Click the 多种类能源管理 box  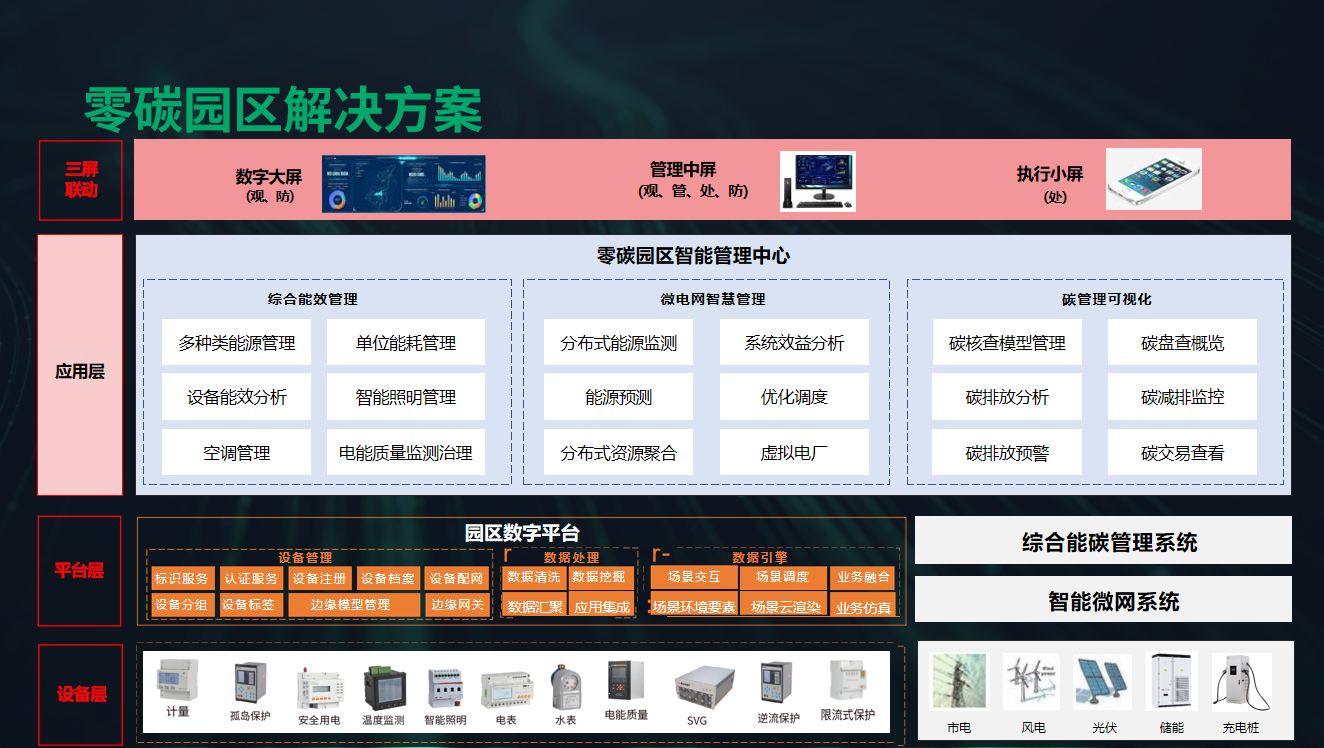(x=237, y=343)
